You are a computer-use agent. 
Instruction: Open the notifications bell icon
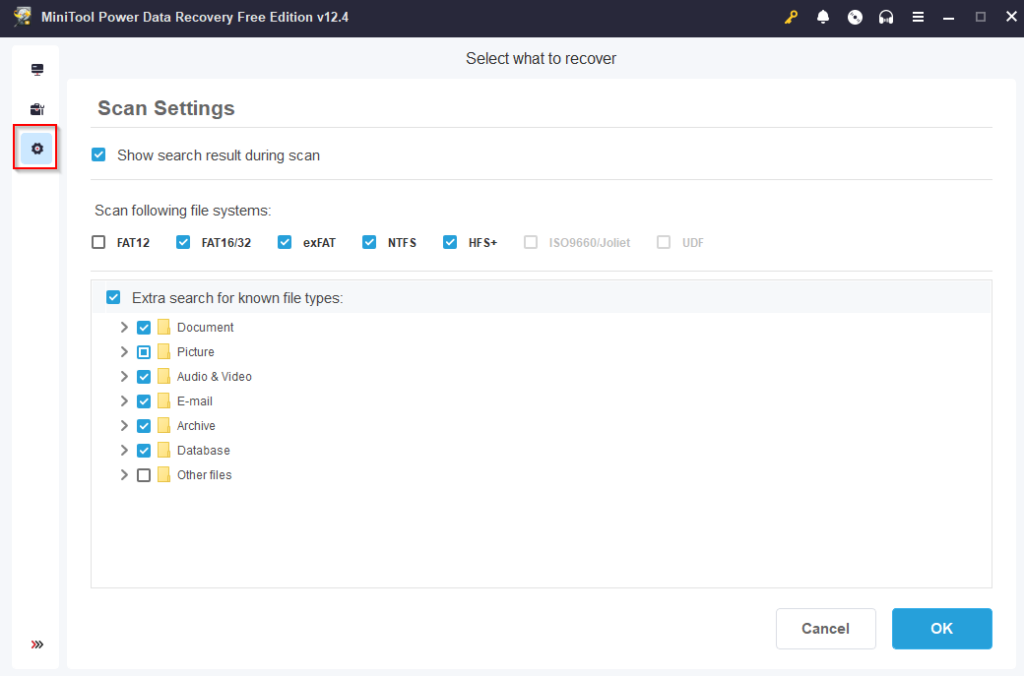[x=823, y=18]
